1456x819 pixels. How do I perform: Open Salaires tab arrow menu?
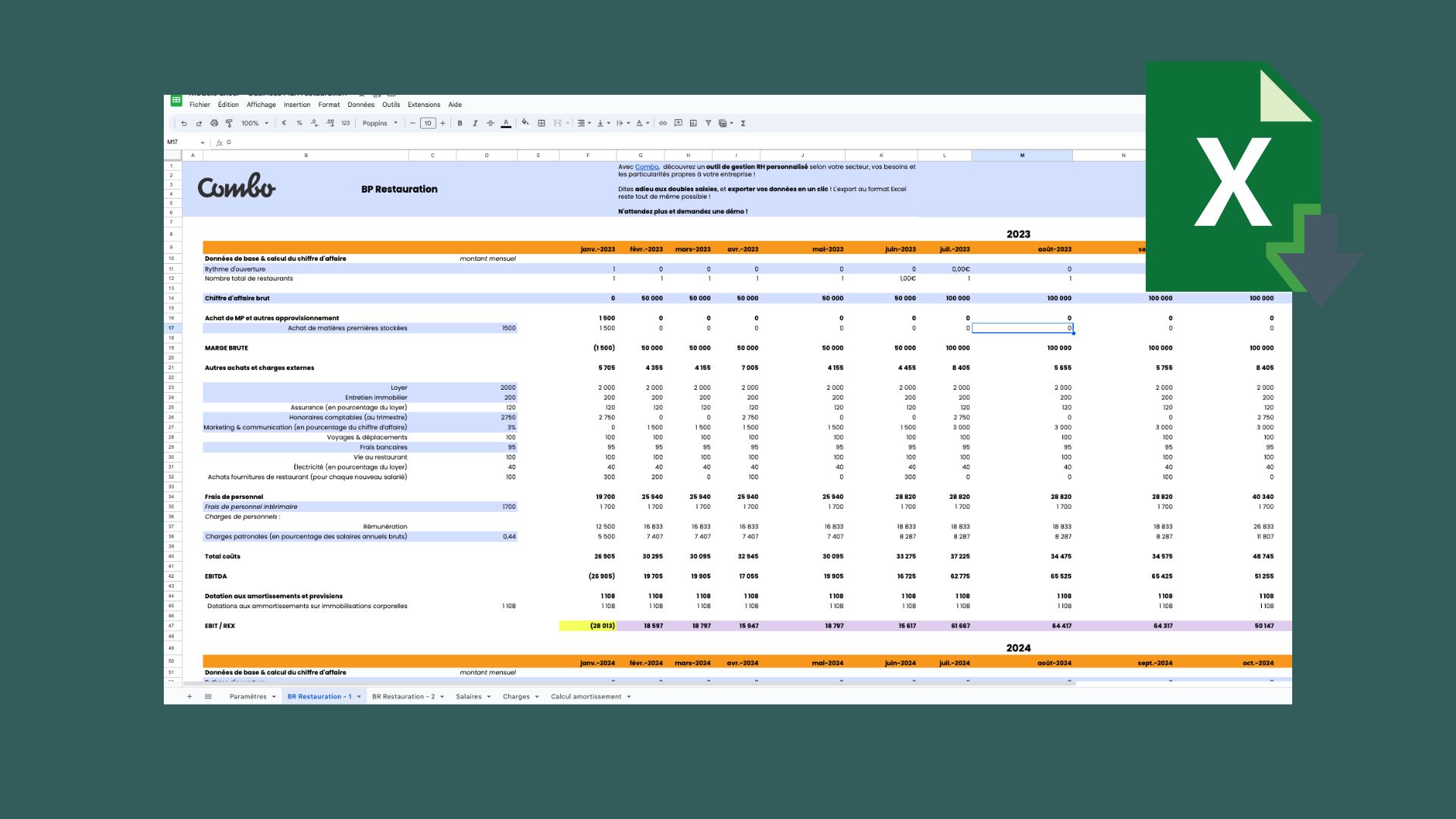click(488, 696)
